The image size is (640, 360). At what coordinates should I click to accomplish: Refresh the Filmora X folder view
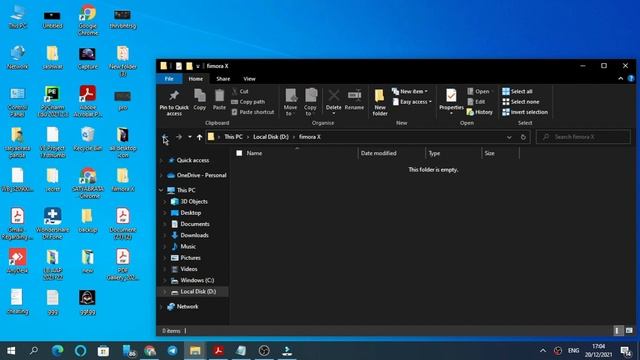click(x=523, y=137)
